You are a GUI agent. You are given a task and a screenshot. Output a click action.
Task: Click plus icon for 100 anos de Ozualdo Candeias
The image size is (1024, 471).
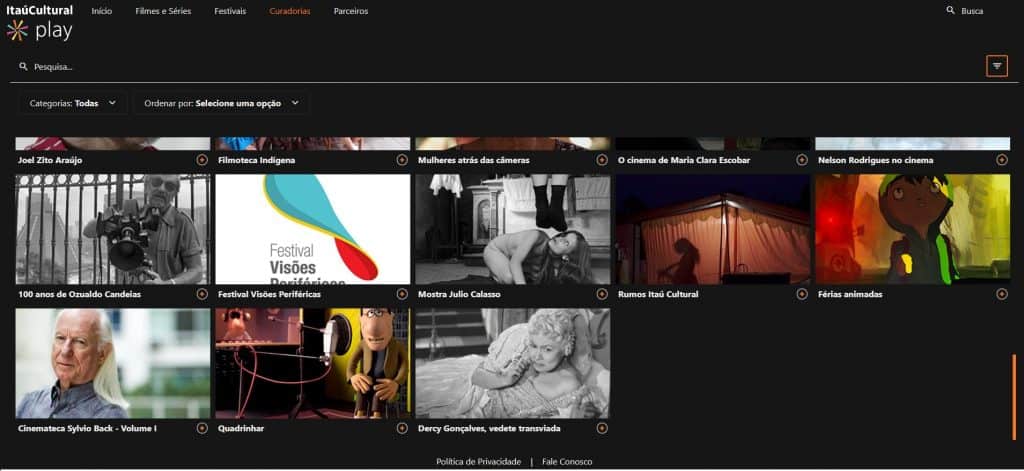202,294
